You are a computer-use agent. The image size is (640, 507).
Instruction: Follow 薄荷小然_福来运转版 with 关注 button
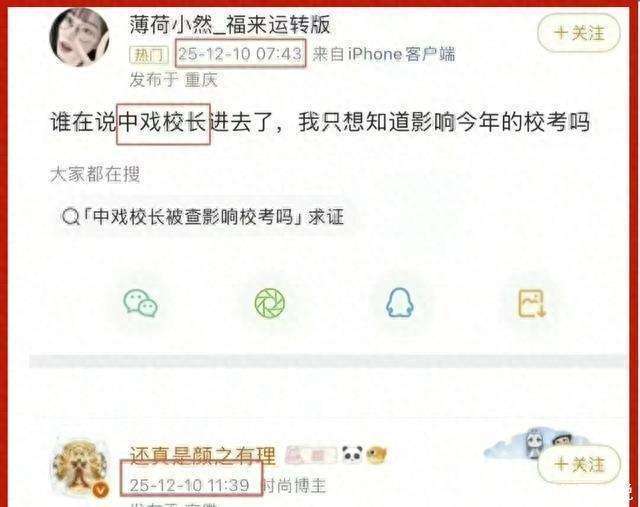click(x=579, y=32)
